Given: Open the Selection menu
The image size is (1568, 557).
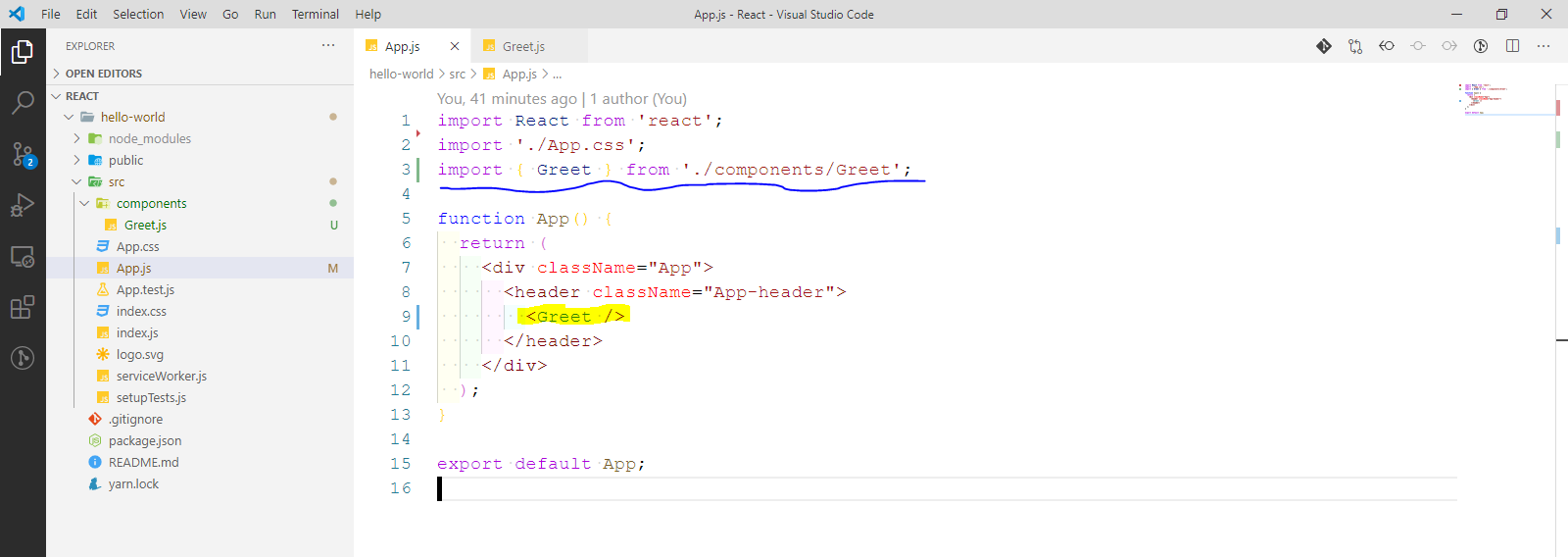Looking at the screenshot, I should click(138, 14).
